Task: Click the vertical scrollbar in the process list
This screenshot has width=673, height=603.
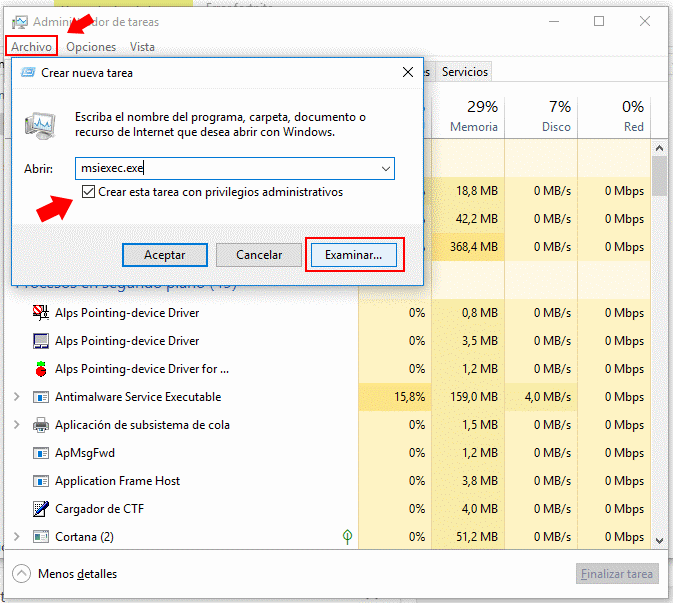Action: click(x=659, y=350)
